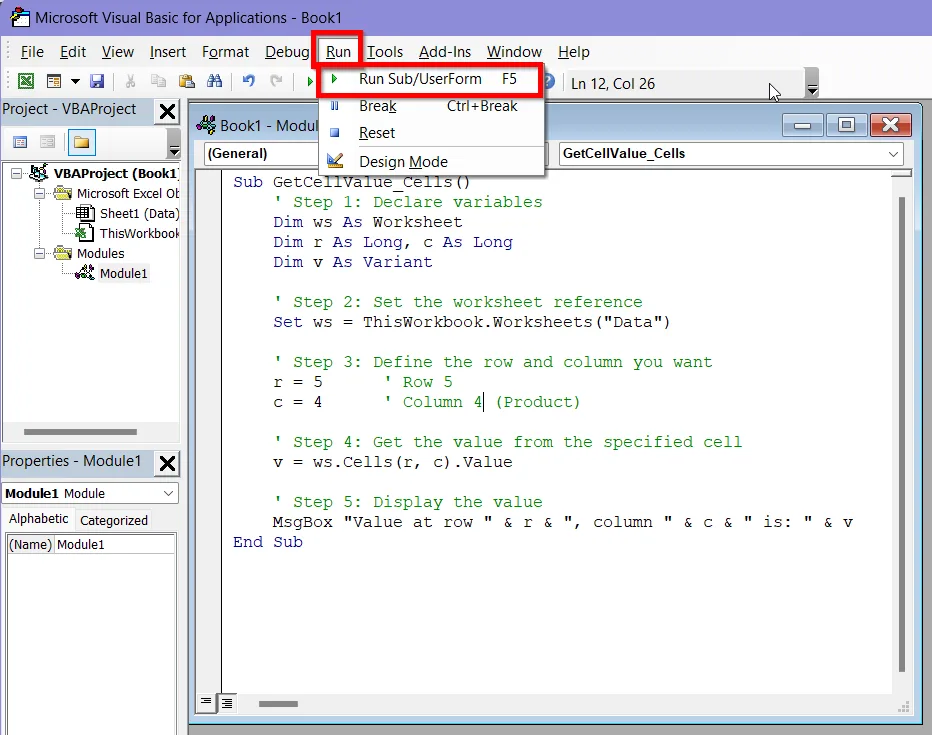932x735 pixels.
Task: Click code window horizontal scrollbar thumb
Action: [278, 704]
